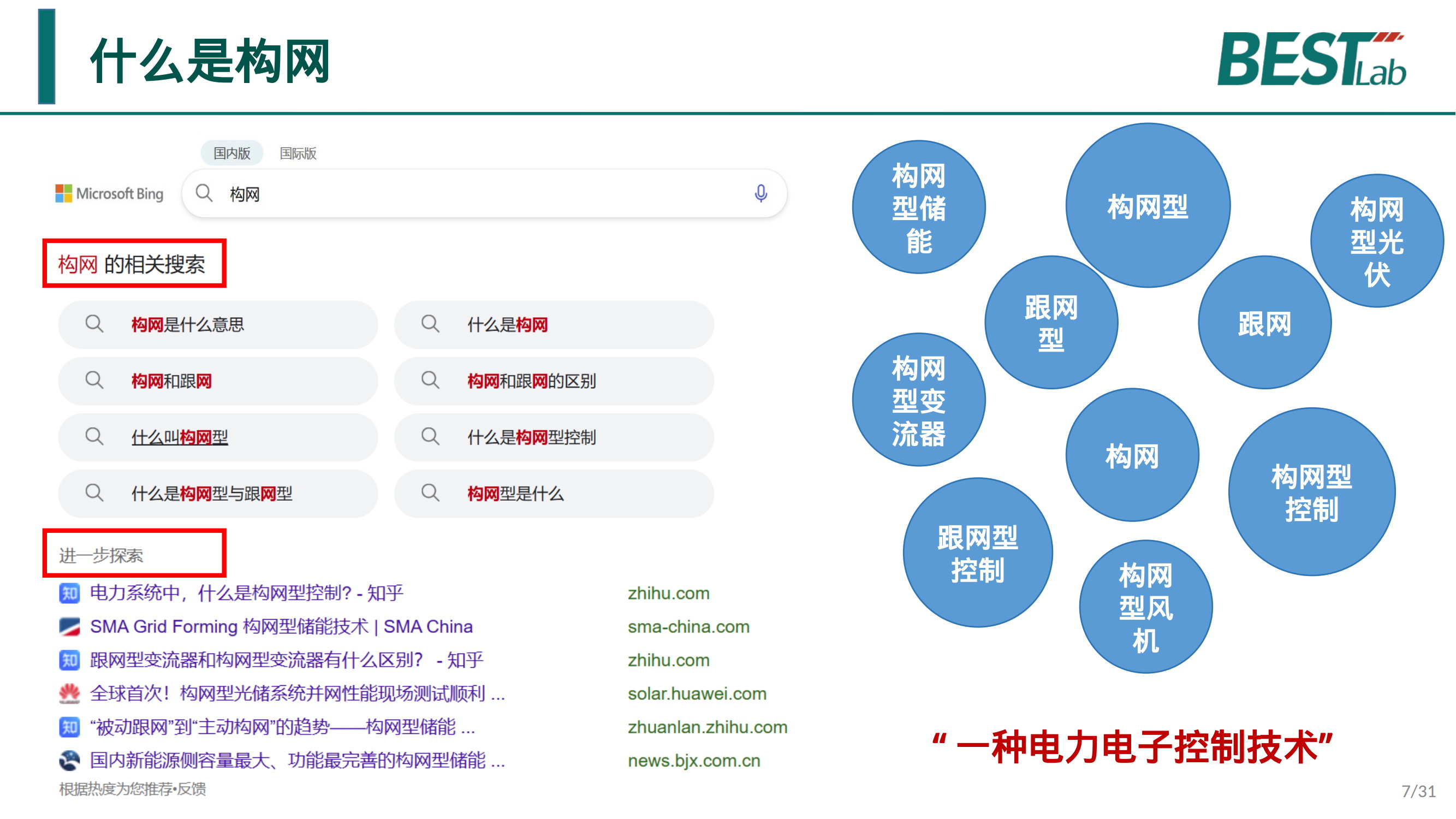Click the 反馈 feedback link
Image resolution: width=1456 pixels, height=819 pixels.
[x=192, y=788]
